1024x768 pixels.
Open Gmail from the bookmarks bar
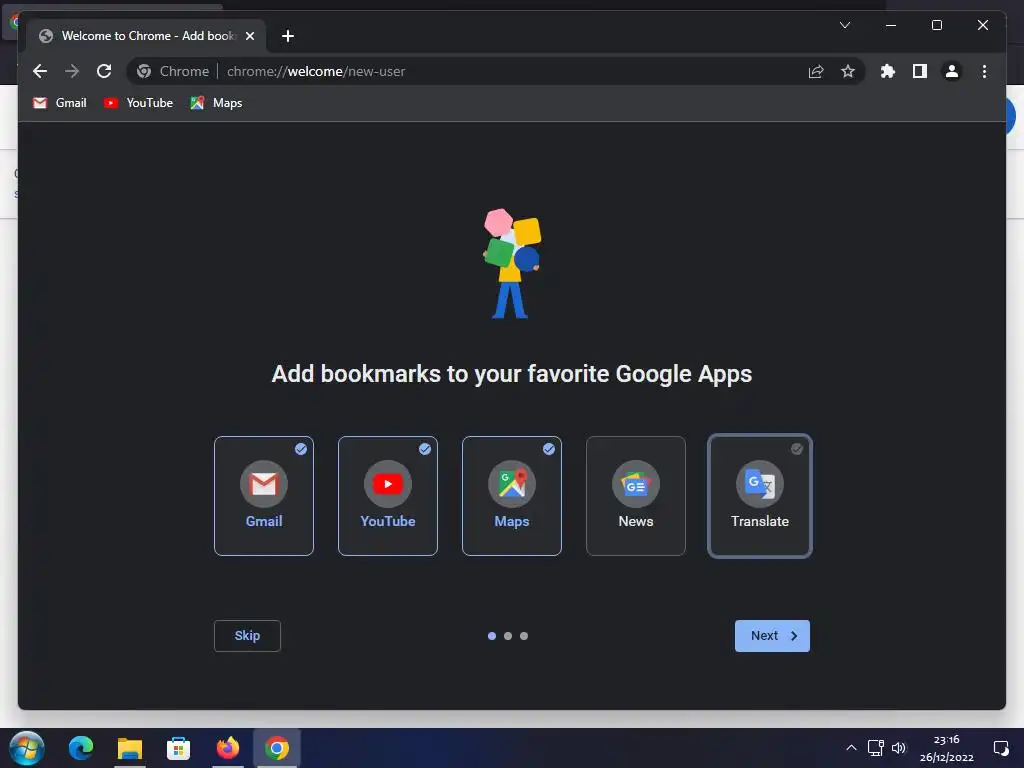click(59, 103)
